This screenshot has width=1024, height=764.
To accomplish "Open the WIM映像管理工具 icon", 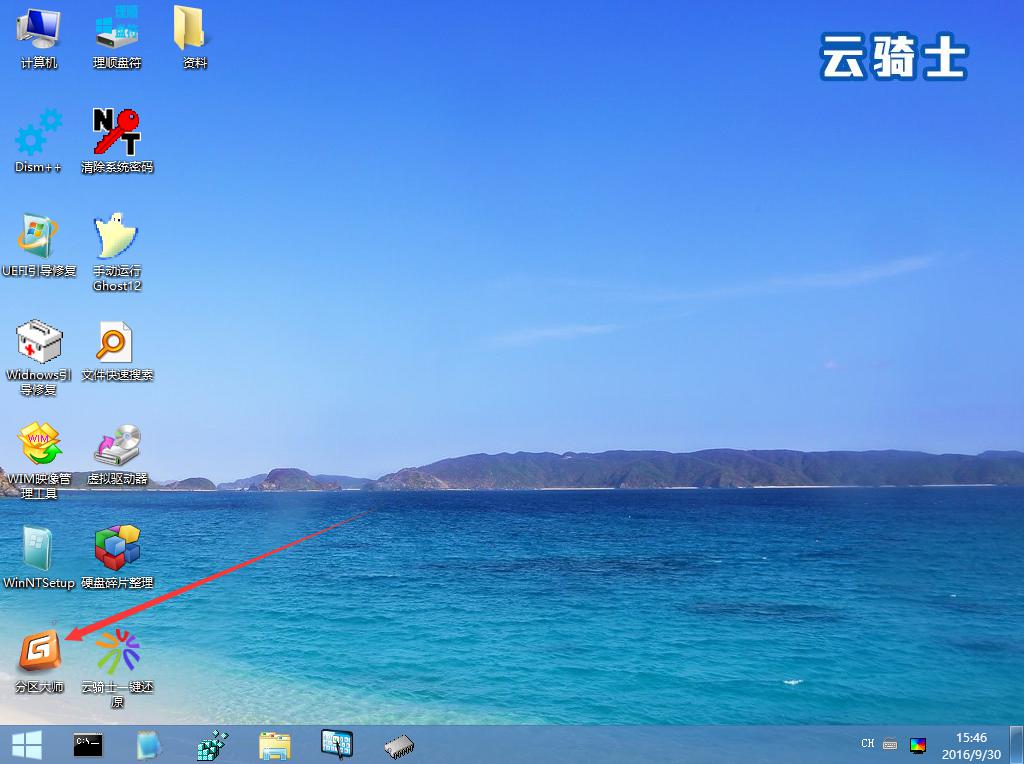I will 39,460.
